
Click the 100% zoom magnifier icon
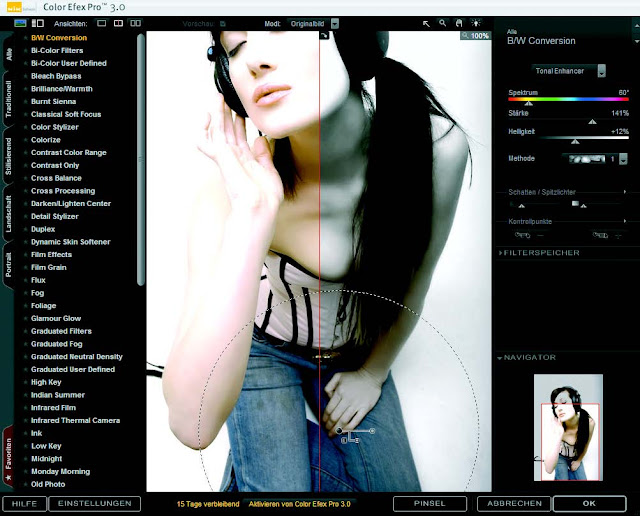465,36
